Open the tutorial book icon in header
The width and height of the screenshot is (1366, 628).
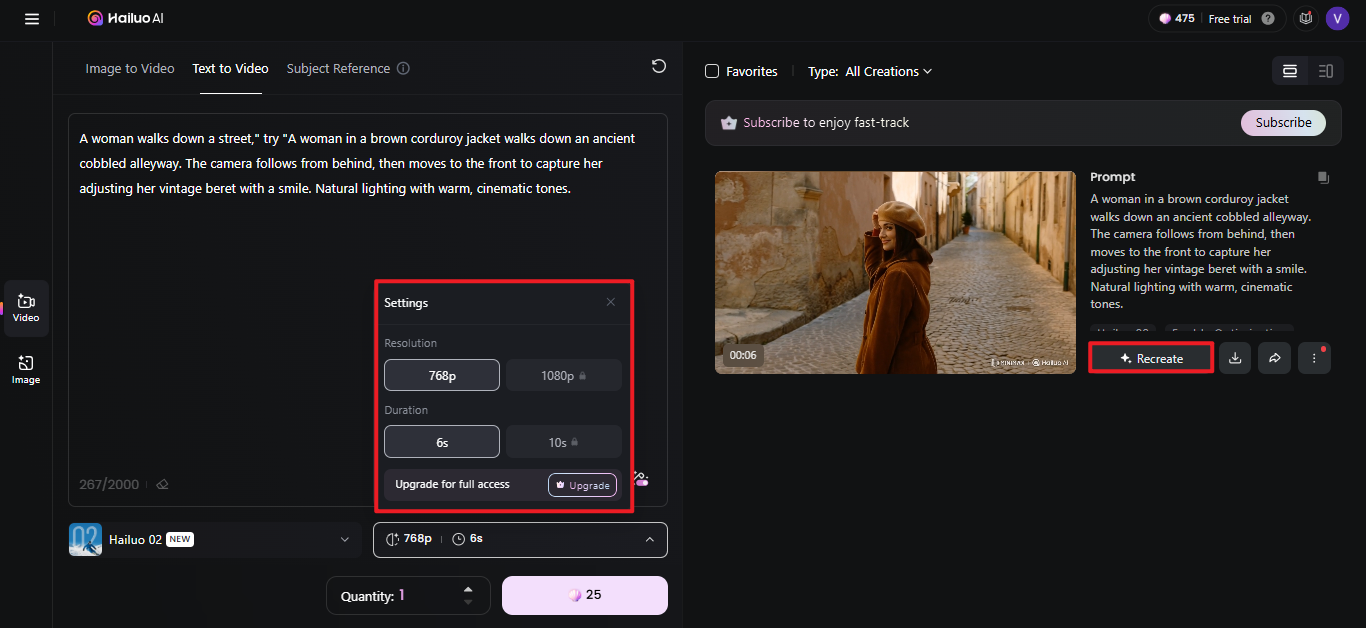tap(1304, 18)
